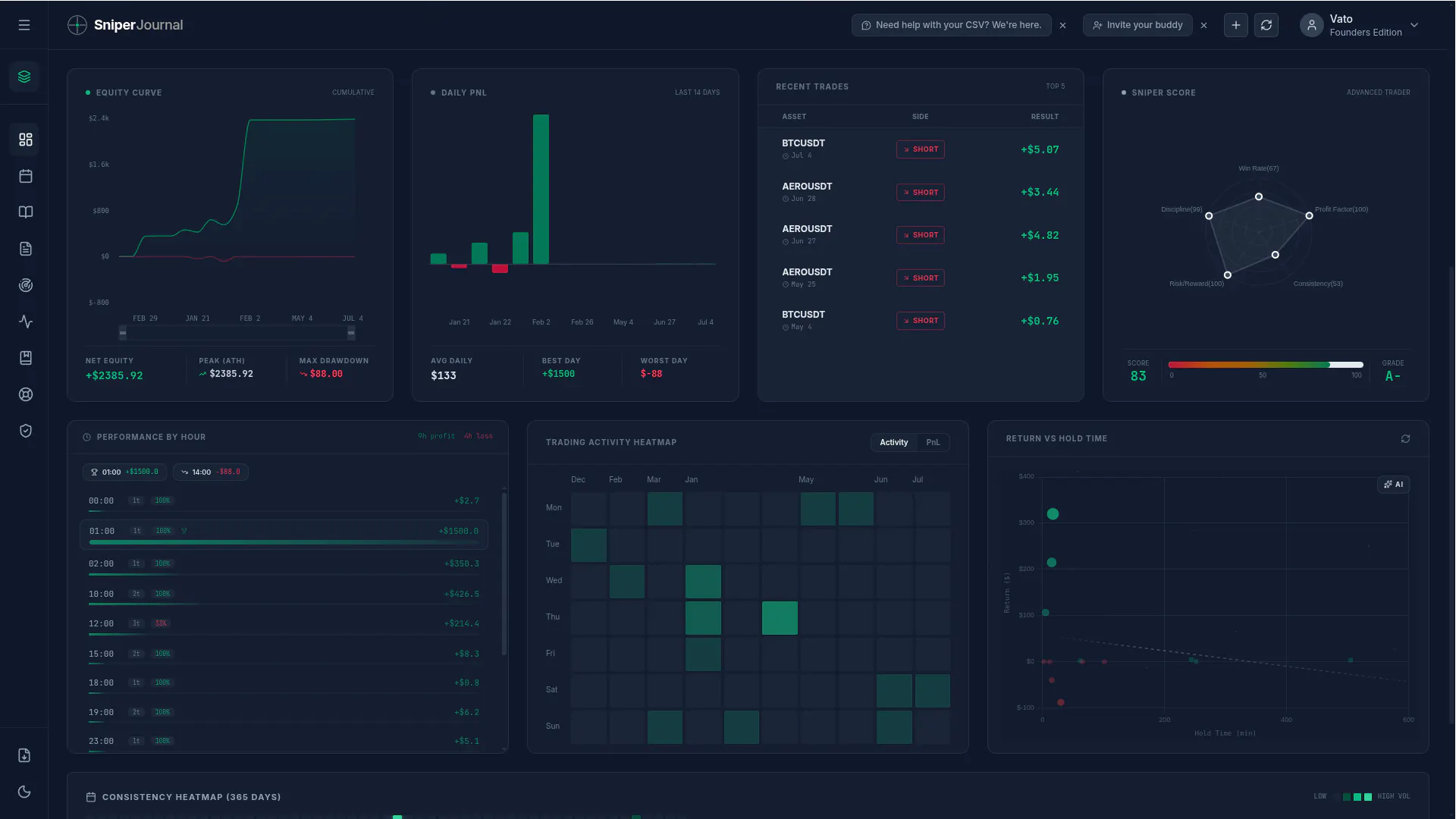Image resolution: width=1456 pixels, height=819 pixels.
Task: Select the AEROUSDT Jun 28 trade row
Action: 921,193
